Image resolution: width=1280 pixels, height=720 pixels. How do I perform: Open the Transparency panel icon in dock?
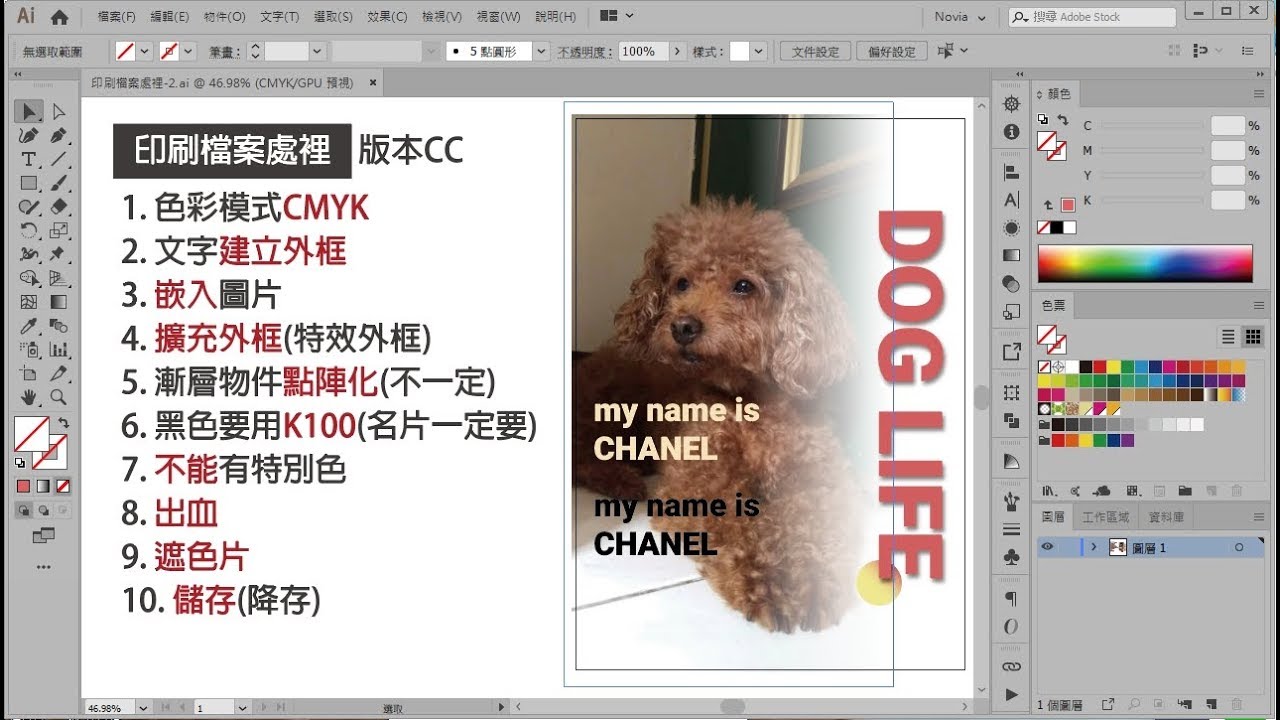[x=1011, y=283]
